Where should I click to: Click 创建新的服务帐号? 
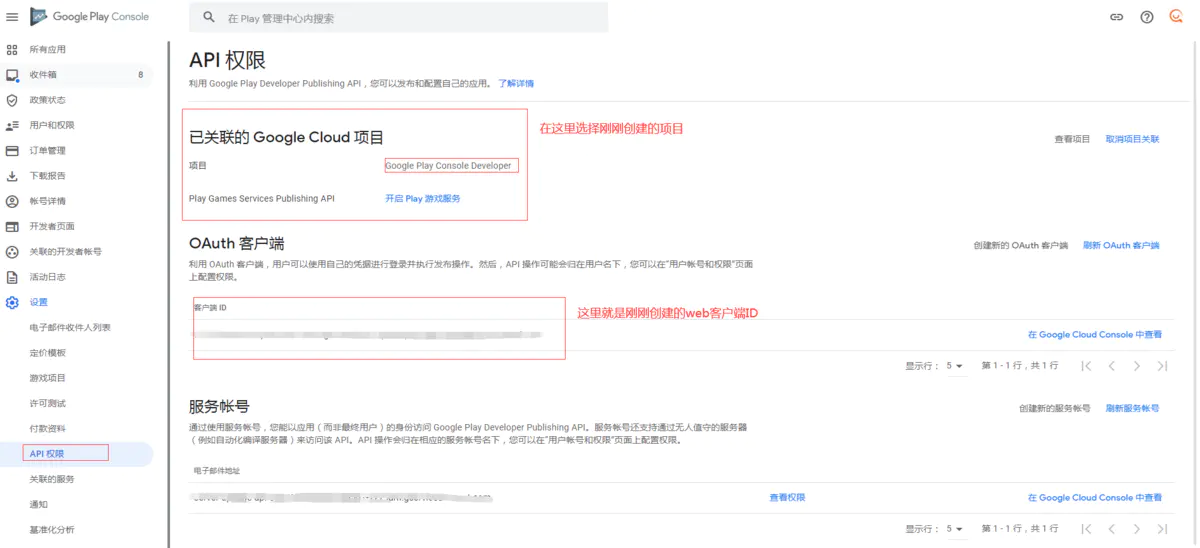click(1054, 408)
